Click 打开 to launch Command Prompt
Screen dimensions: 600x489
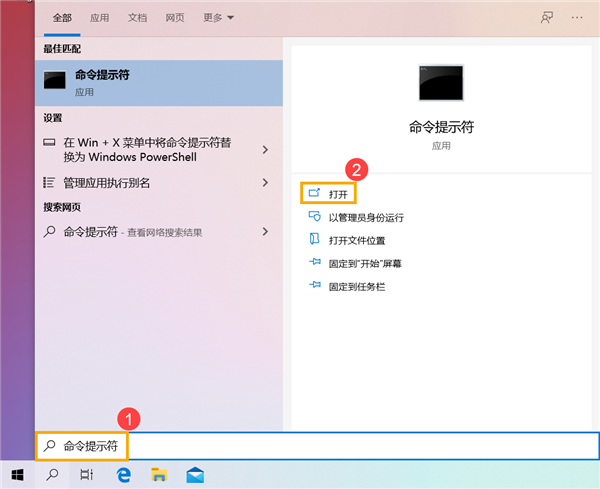(338, 193)
